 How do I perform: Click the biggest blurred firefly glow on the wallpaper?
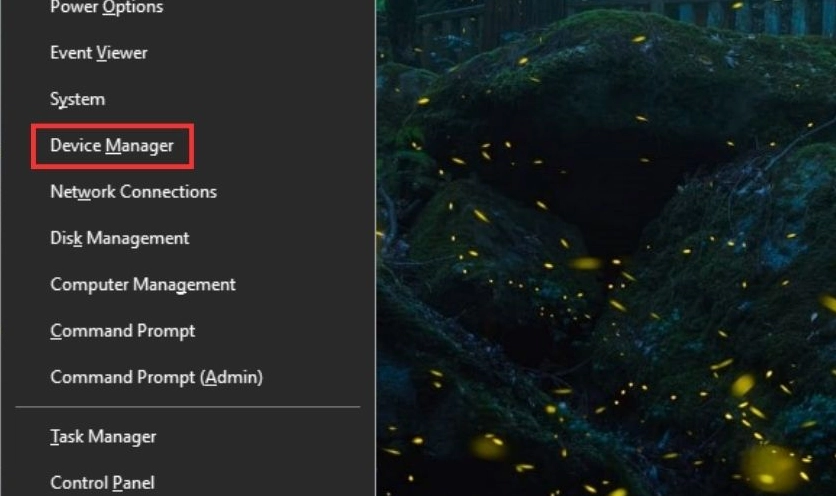tap(771, 466)
